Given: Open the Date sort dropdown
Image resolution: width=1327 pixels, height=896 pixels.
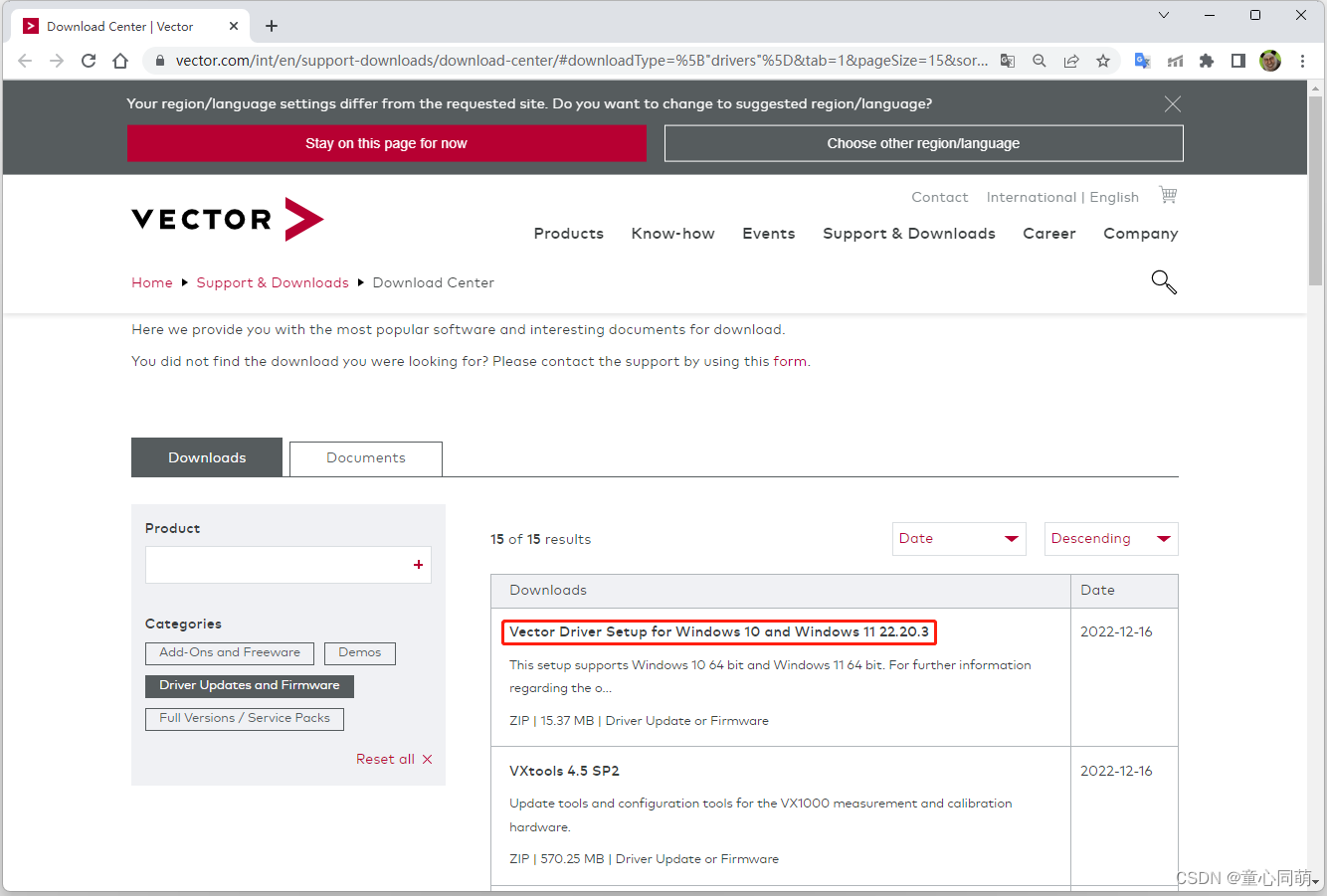Looking at the screenshot, I should click(x=959, y=539).
